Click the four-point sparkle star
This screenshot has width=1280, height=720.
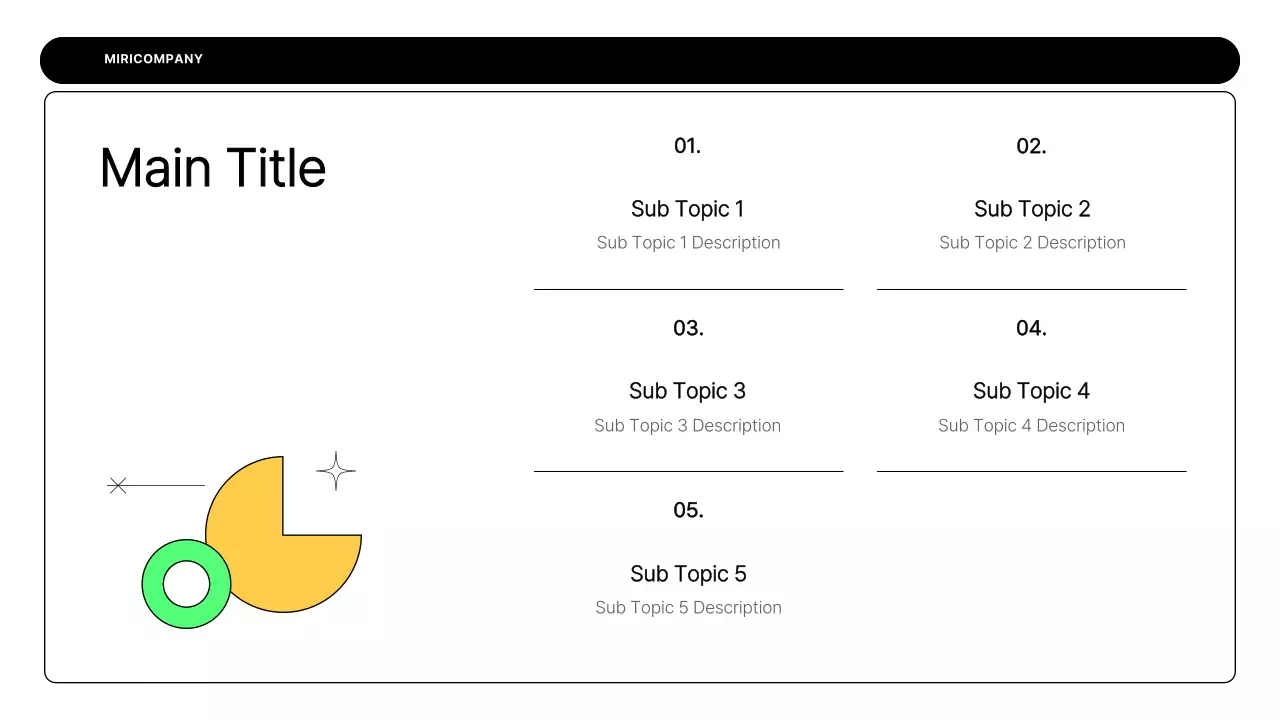(336, 471)
